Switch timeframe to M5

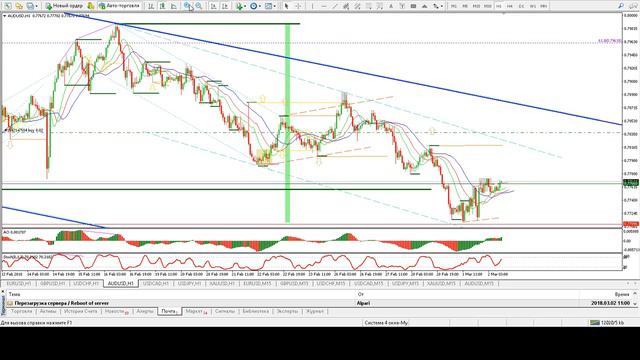click(465, 6)
